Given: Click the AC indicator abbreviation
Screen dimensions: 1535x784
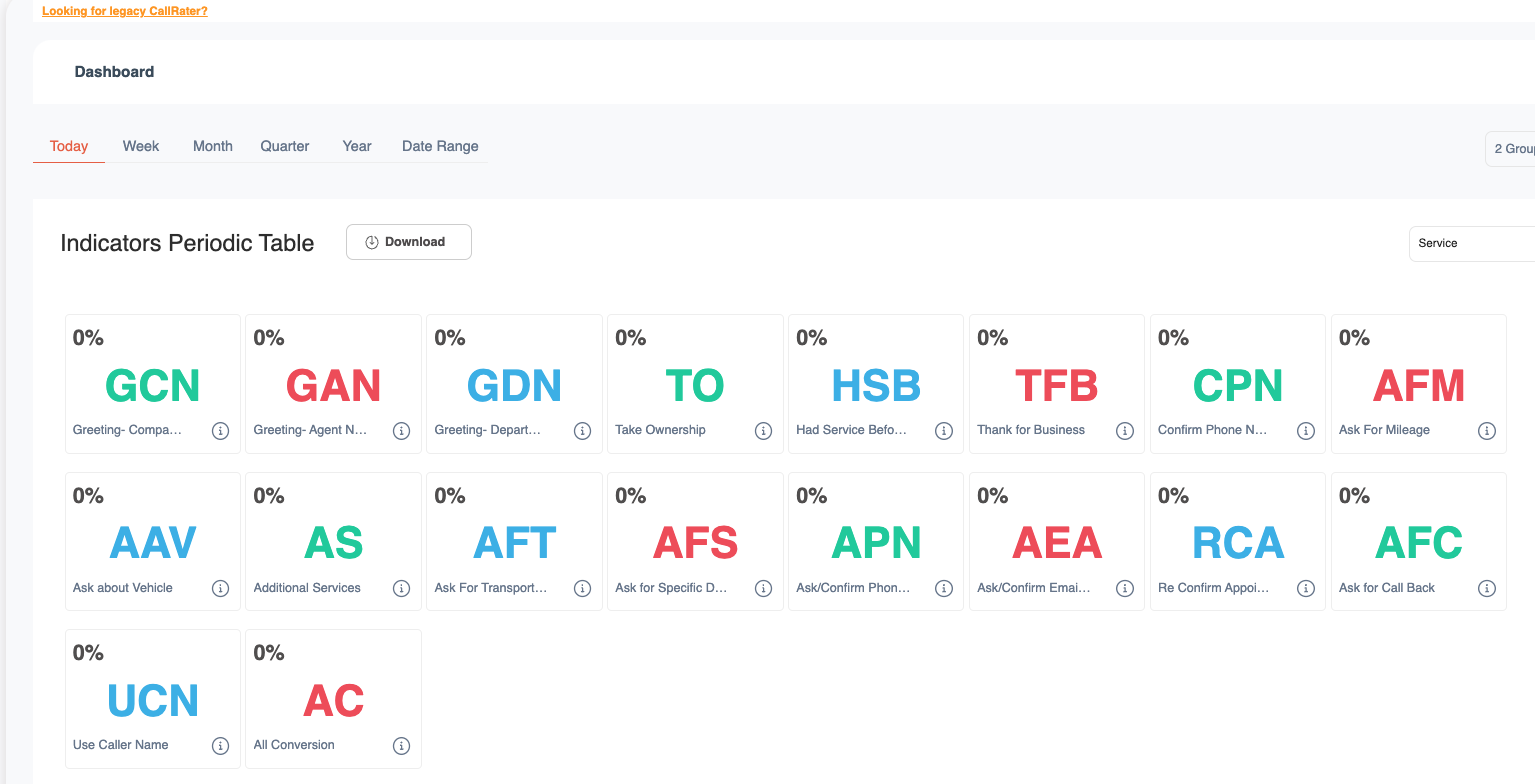Looking at the screenshot, I should [334, 701].
